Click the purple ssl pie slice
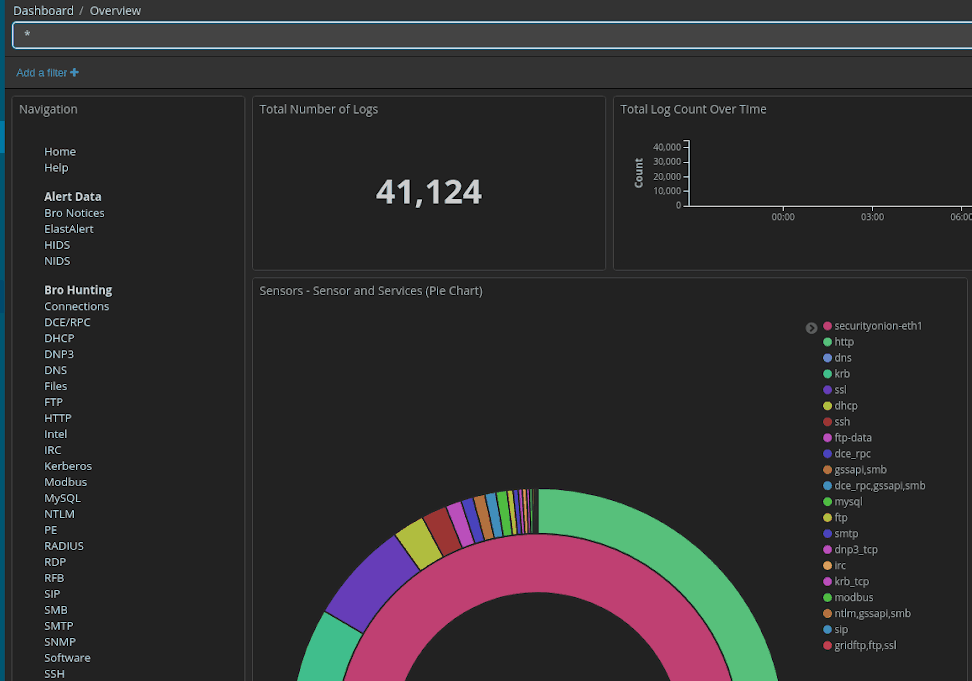This screenshot has width=972, height=681. [x=374, y=581]
